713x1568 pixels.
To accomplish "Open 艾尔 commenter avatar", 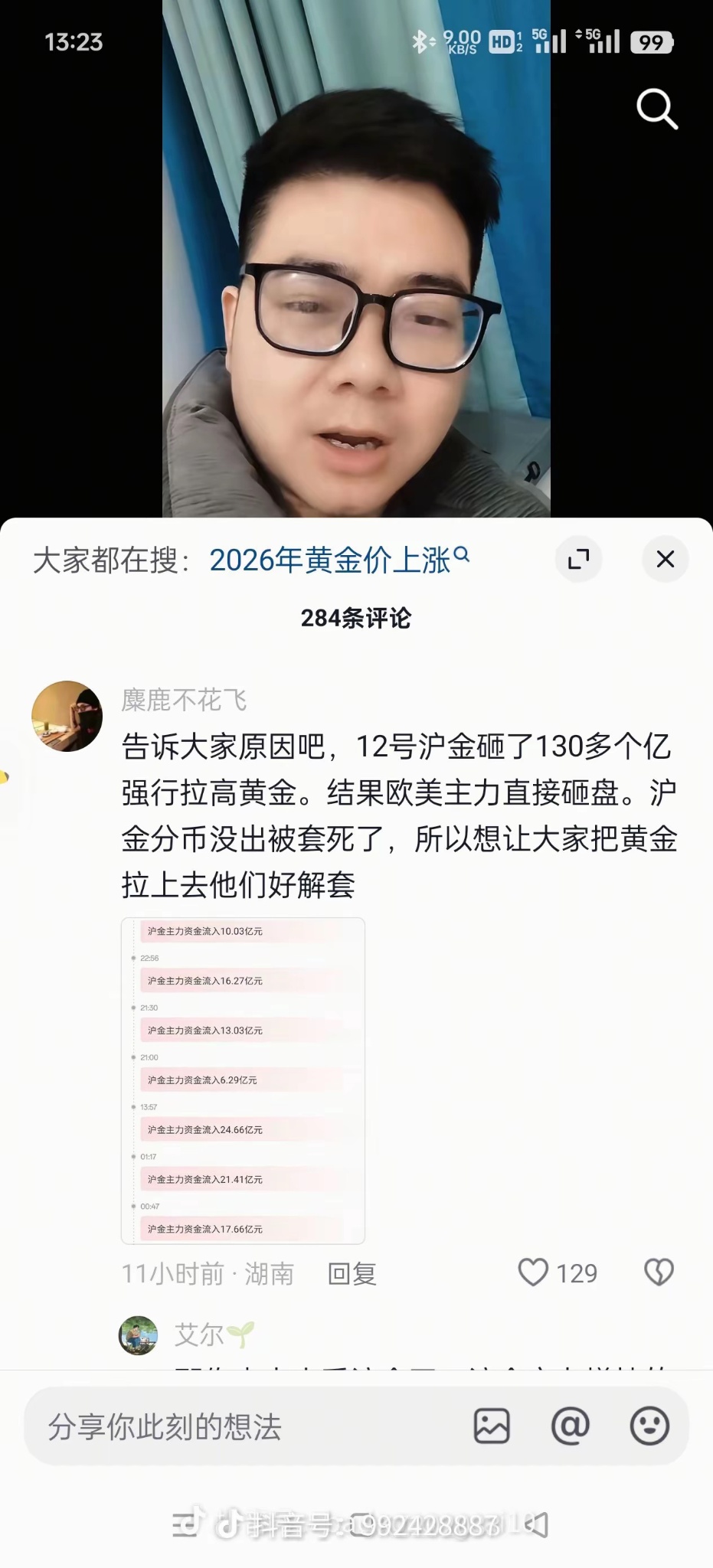I will (x=138, y=1335).
